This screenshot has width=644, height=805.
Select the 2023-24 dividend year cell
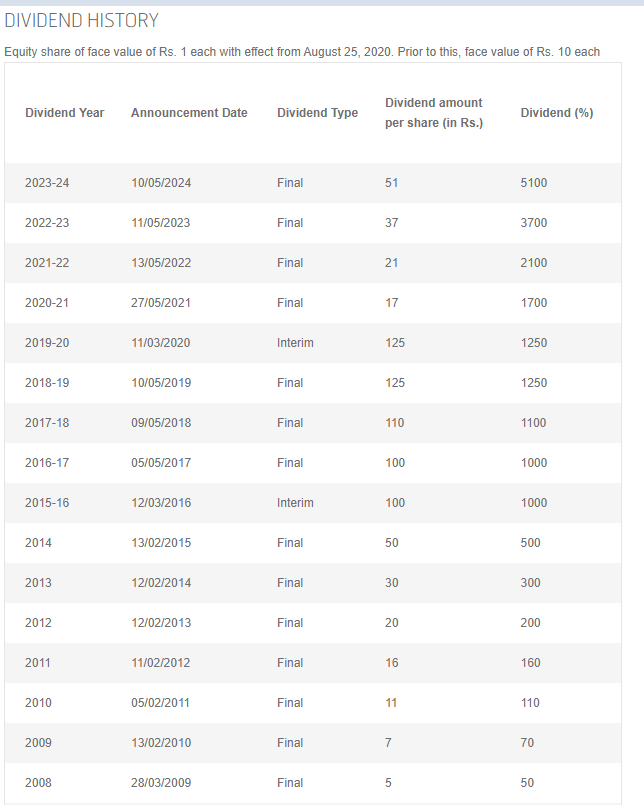[47, 183]
